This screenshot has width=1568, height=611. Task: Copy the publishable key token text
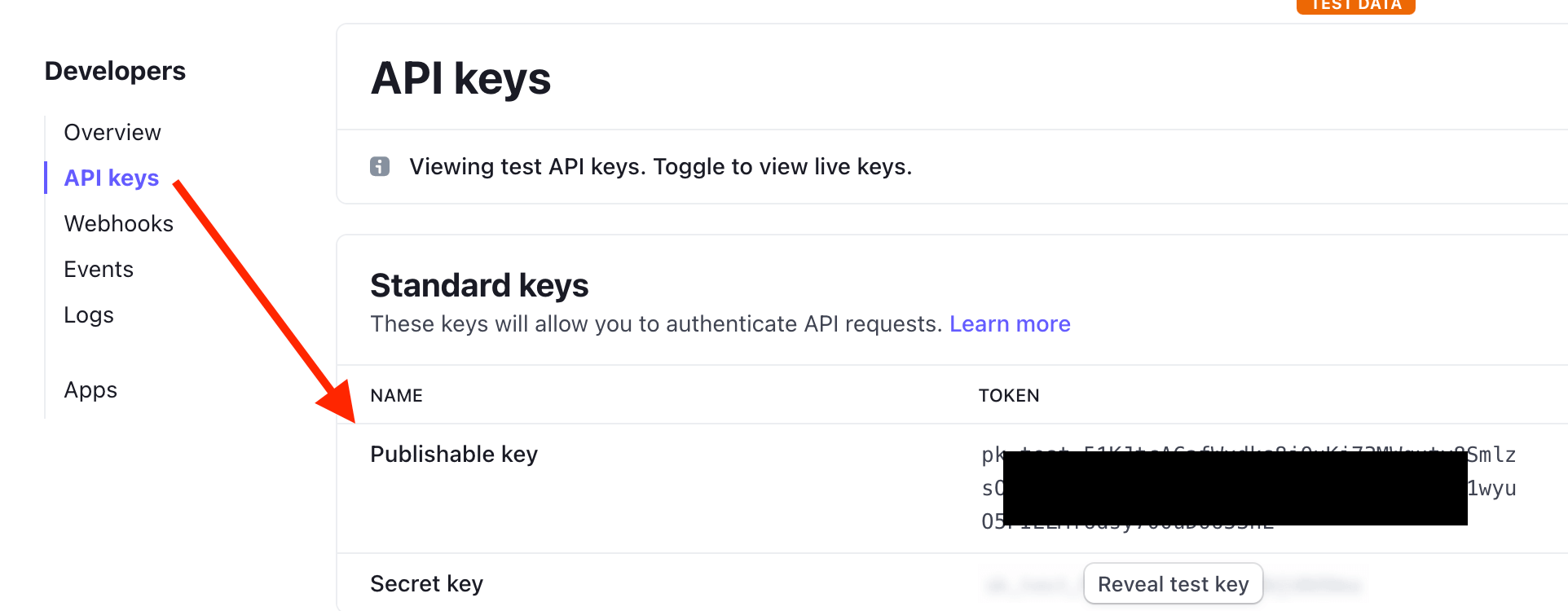(1249, 488)
